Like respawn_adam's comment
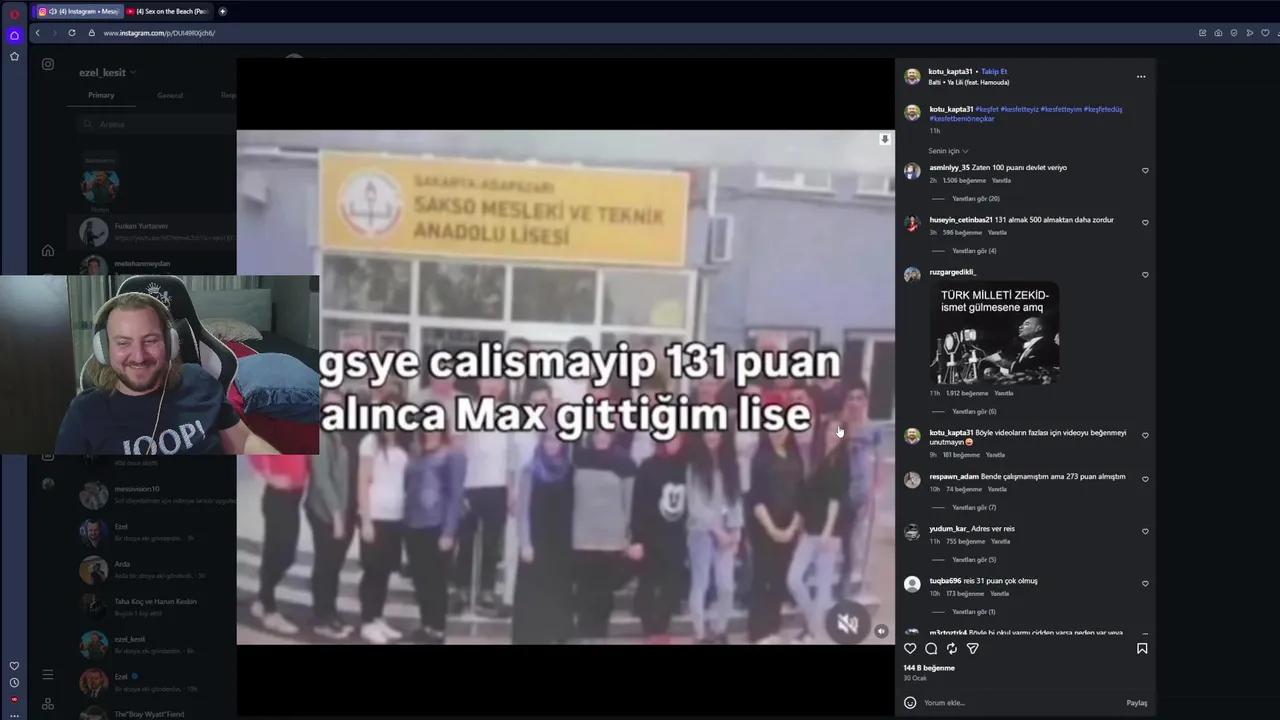Screen dimensions: 1280x720 (x=1145, y=480)
